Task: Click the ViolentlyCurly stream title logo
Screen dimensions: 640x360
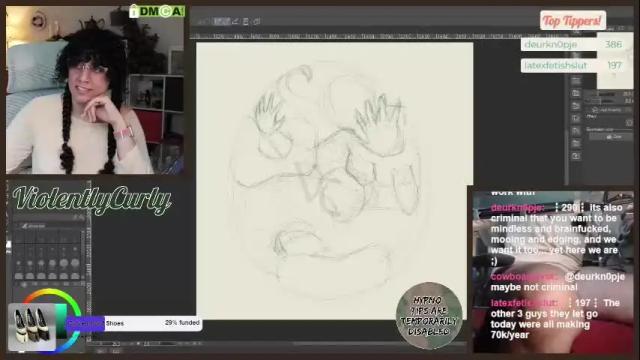Action: pyautogui.click(x=92, y=200)
